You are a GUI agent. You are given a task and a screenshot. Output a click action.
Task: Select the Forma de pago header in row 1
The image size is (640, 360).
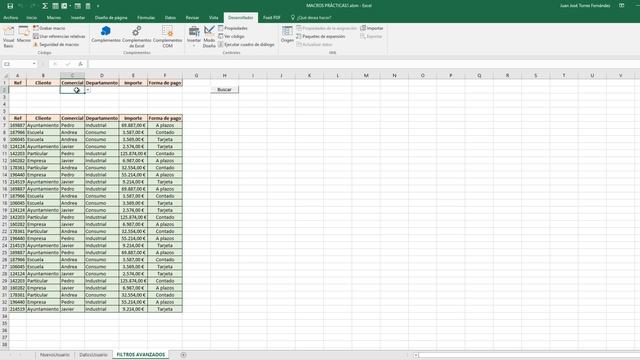click(x=165, y=83)
